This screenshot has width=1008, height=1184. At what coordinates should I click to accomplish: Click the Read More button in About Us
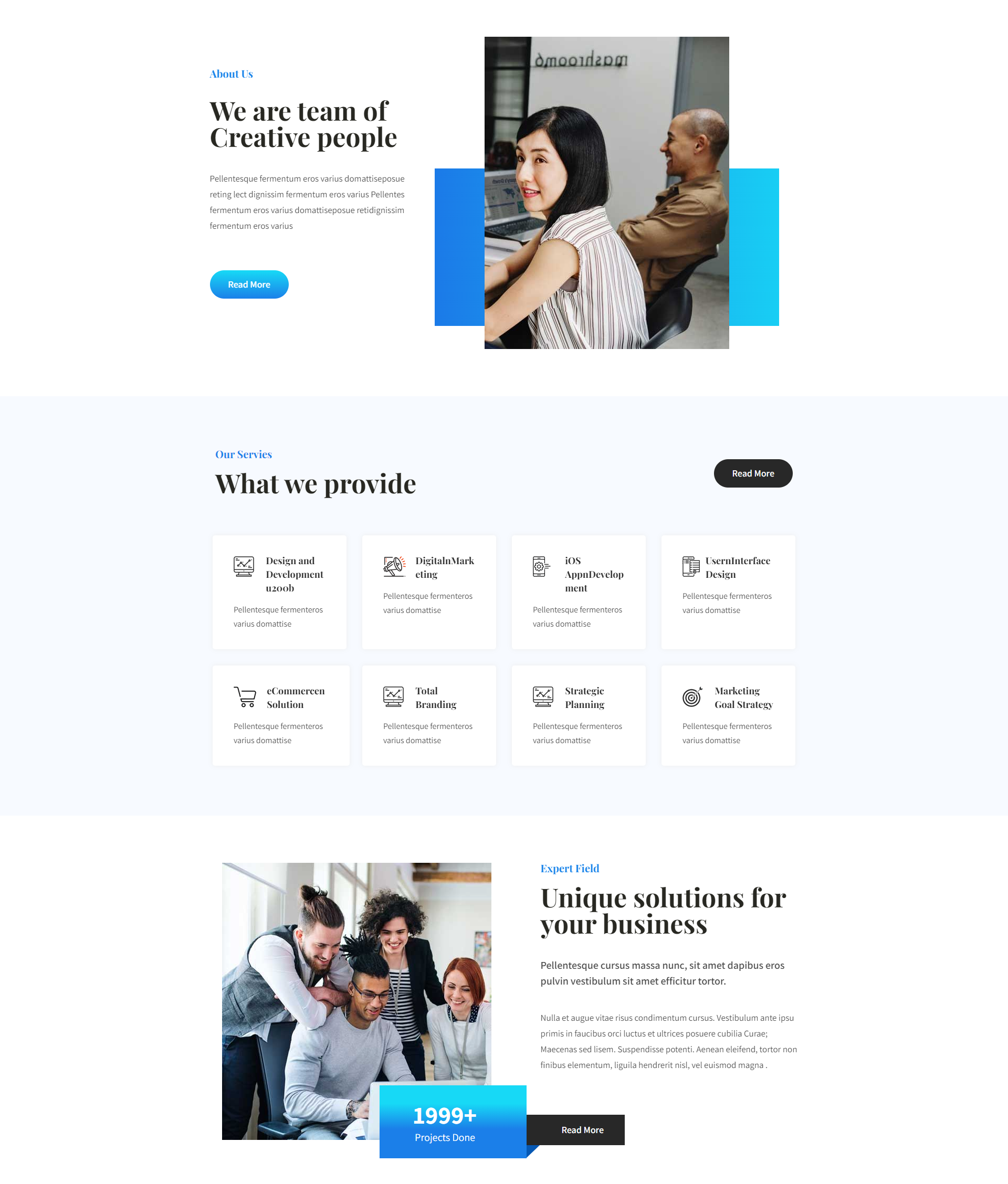coord(249,284)
